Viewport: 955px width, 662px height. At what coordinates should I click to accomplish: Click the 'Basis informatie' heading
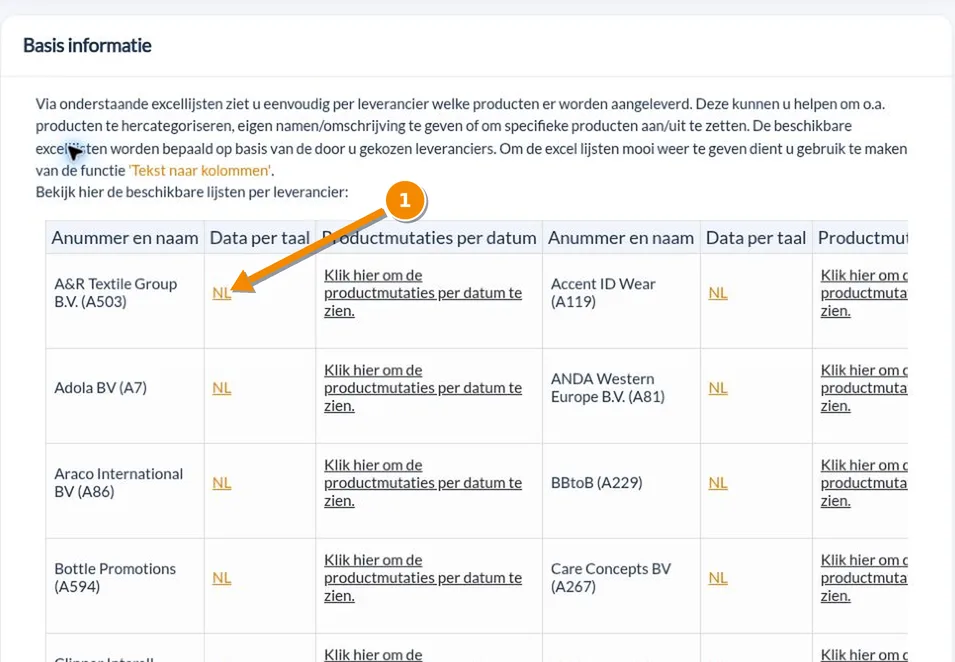[x=87, y=46]
